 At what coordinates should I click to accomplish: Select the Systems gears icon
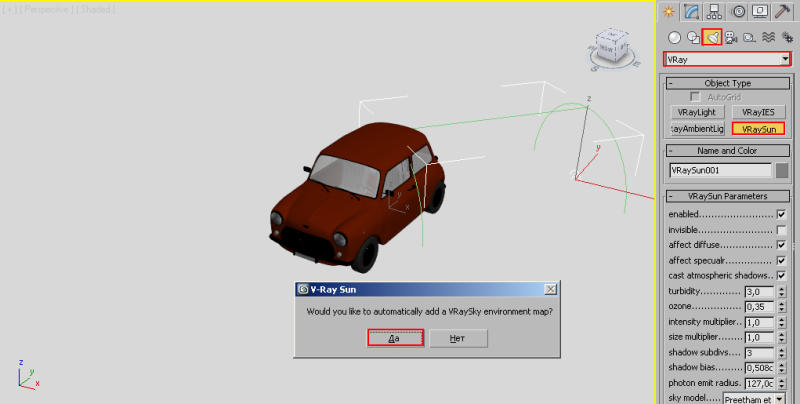[787, 37]
